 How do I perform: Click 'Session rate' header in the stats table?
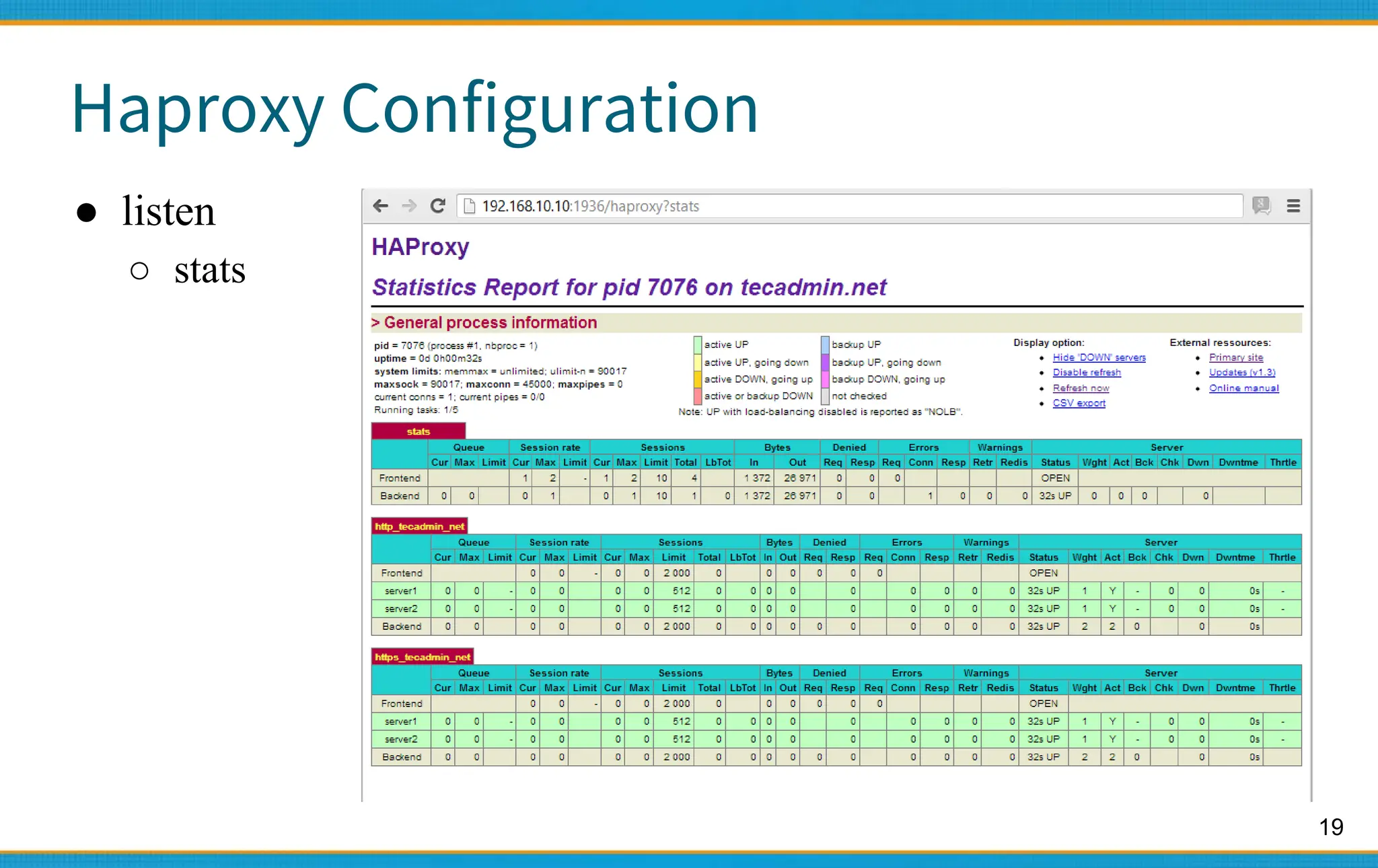pos(550,447)
